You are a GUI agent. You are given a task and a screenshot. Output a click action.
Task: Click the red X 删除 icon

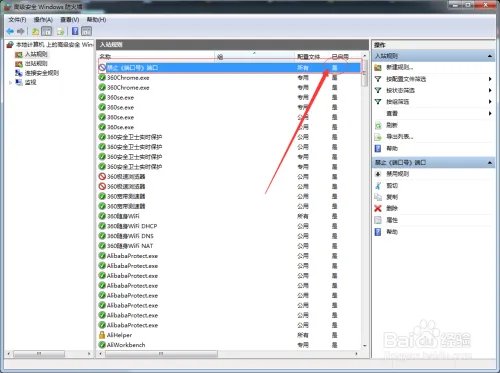(378, 208)
